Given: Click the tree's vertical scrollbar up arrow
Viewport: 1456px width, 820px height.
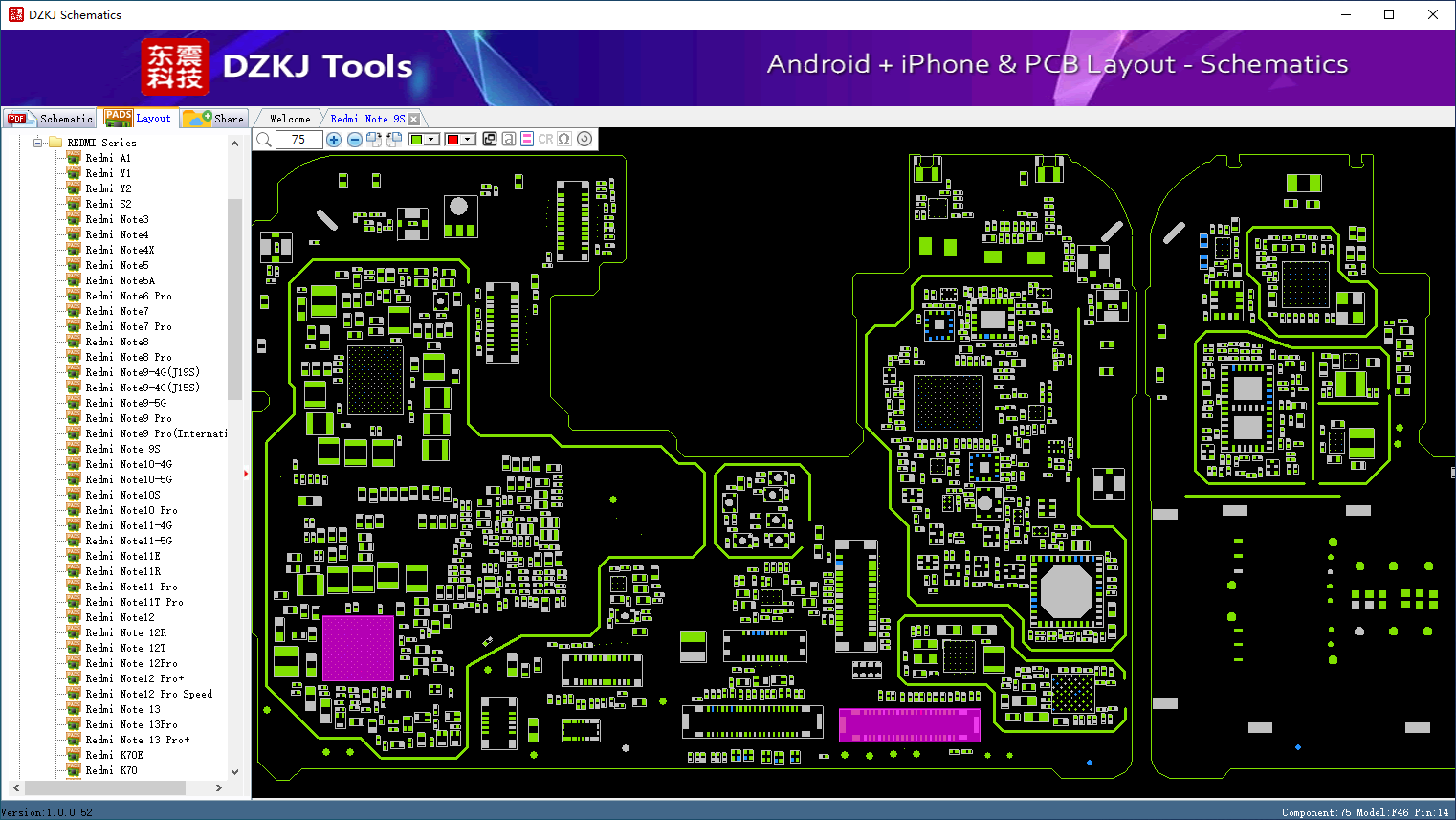Looking at the screenshot, I should click(235, 144).
